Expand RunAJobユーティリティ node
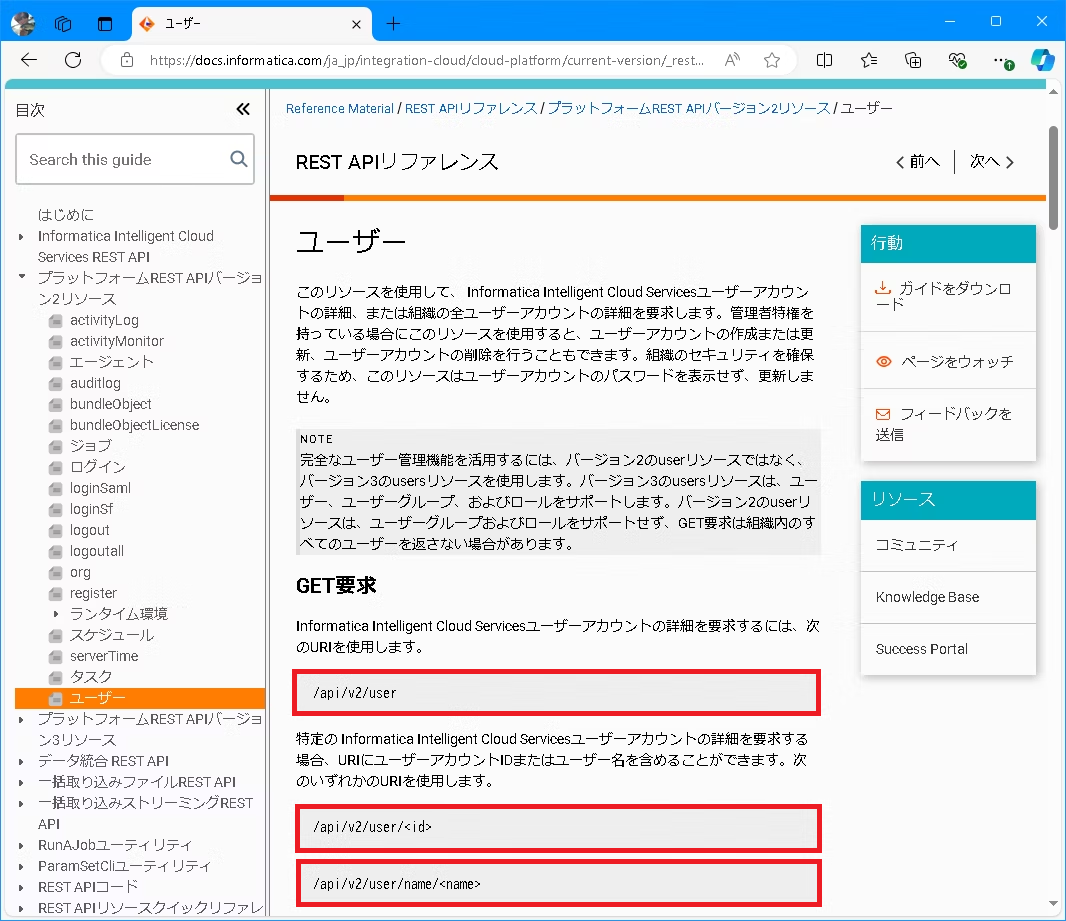Screen dimensions: 1066x921 21,846
